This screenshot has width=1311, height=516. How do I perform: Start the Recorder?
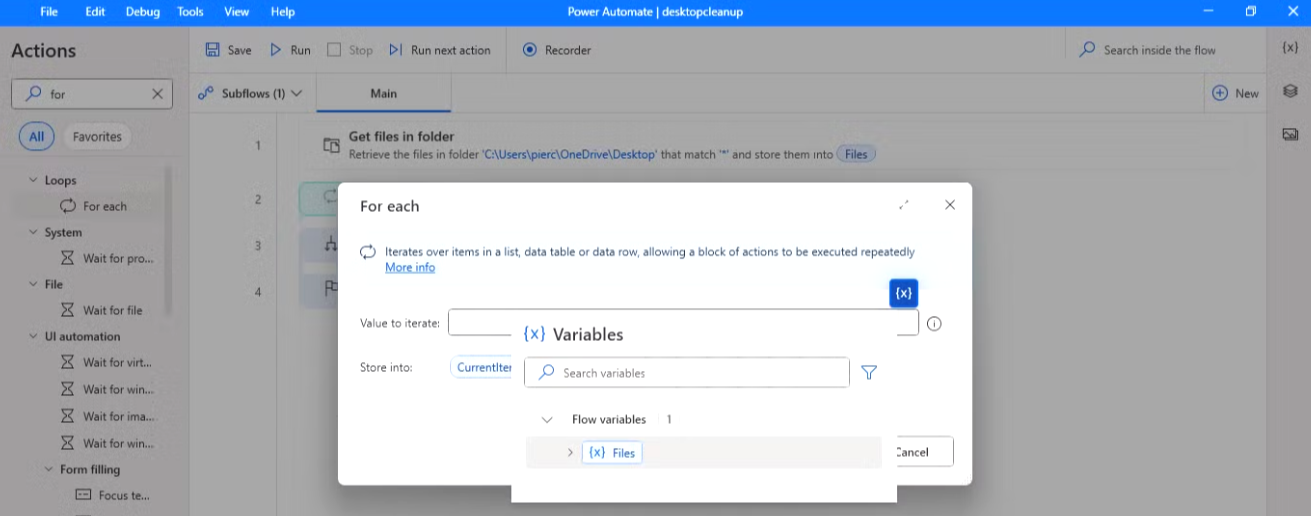point(556,50)
